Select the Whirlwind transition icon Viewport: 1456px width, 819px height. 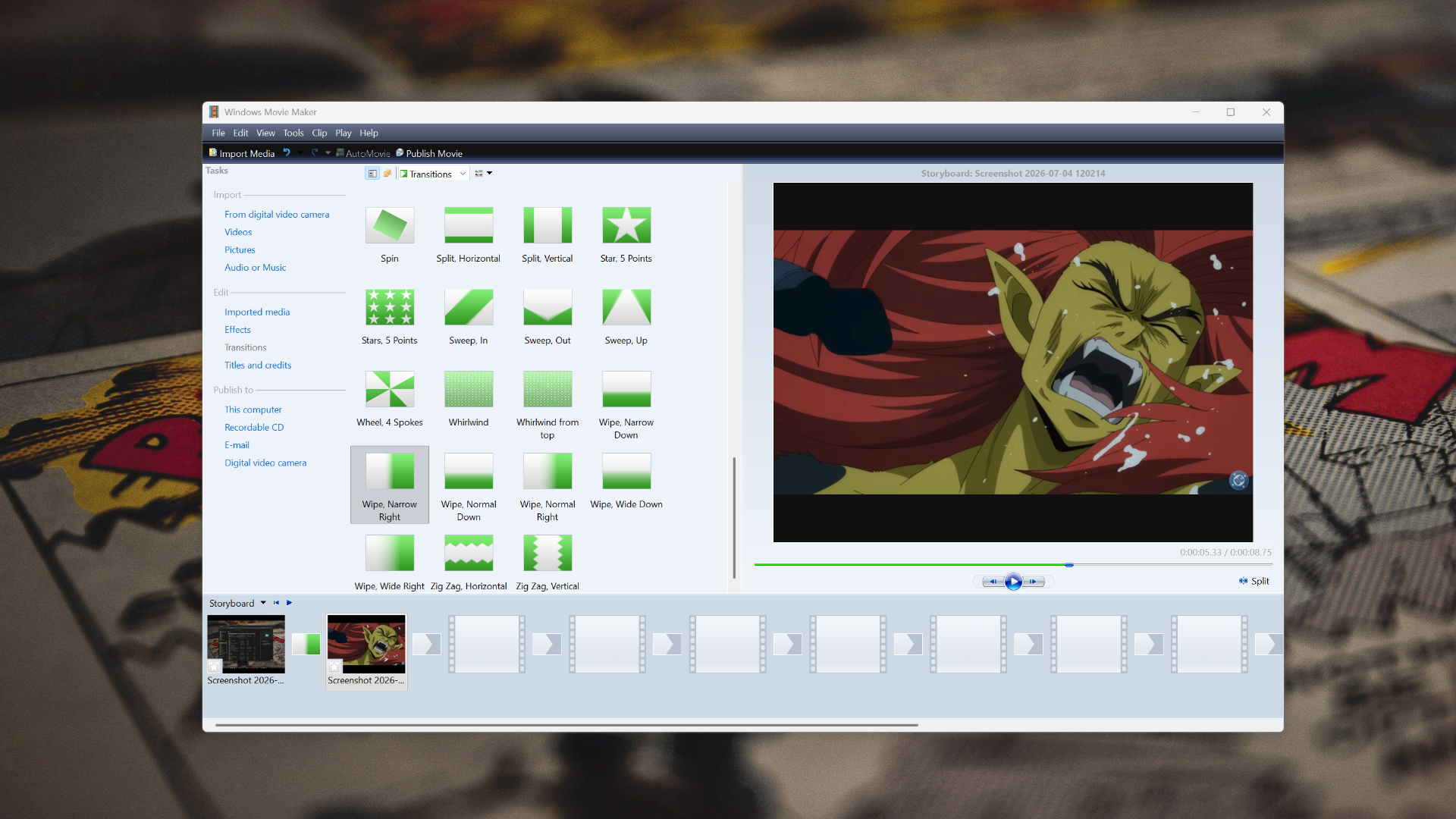point(469,389)
